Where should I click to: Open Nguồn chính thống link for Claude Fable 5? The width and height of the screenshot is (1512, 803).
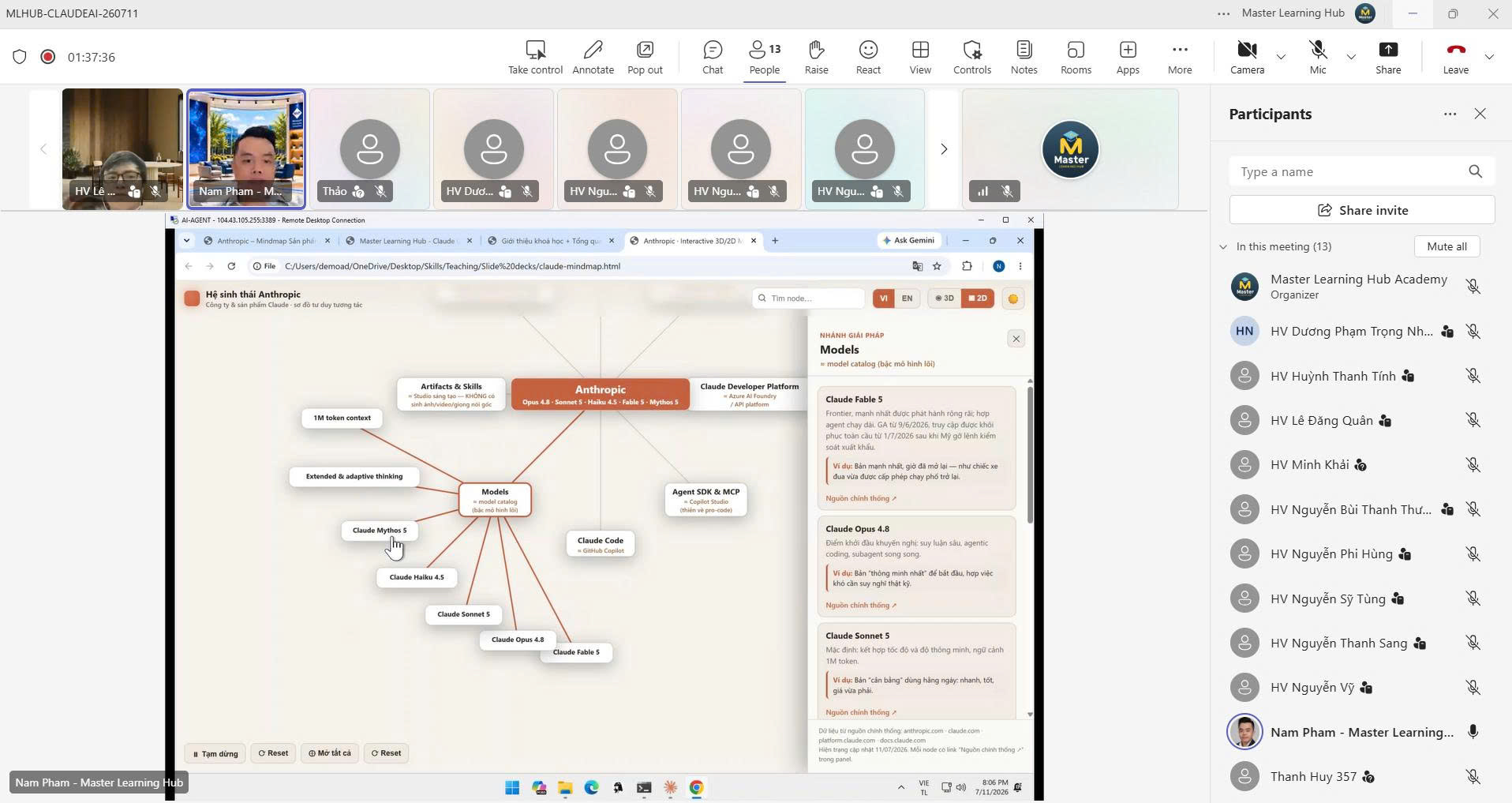(861, 499)
